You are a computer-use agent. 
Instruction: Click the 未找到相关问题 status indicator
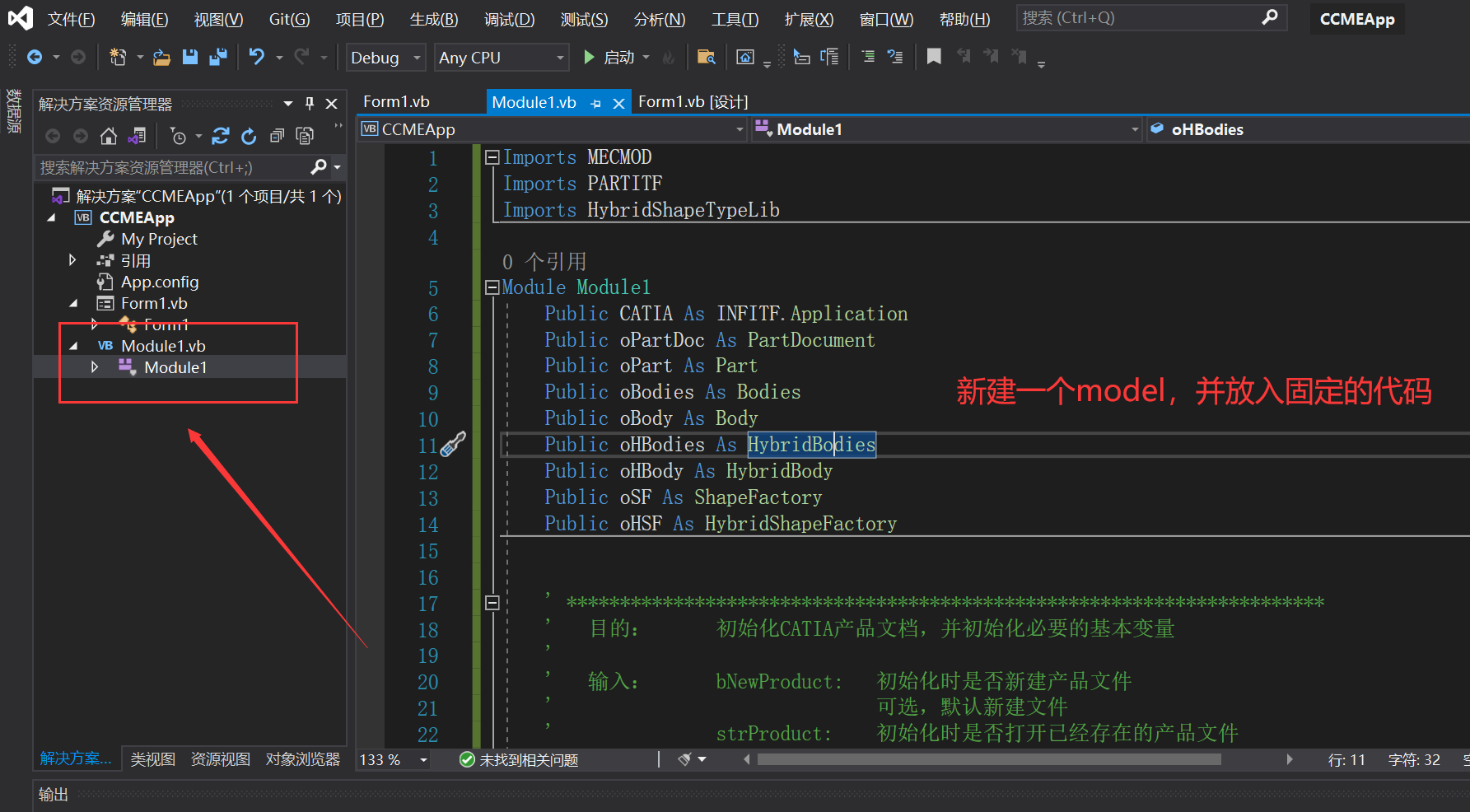point(519,759)
